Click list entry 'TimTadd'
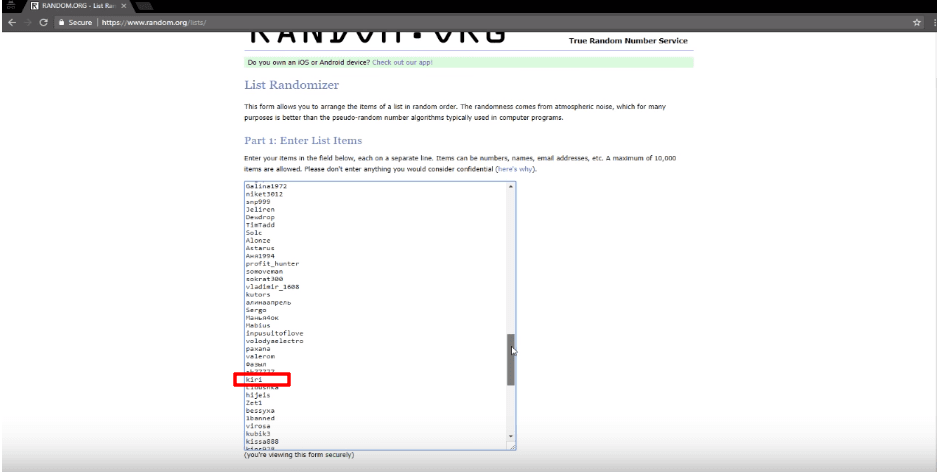937x472 pixels. click(260, 225)
